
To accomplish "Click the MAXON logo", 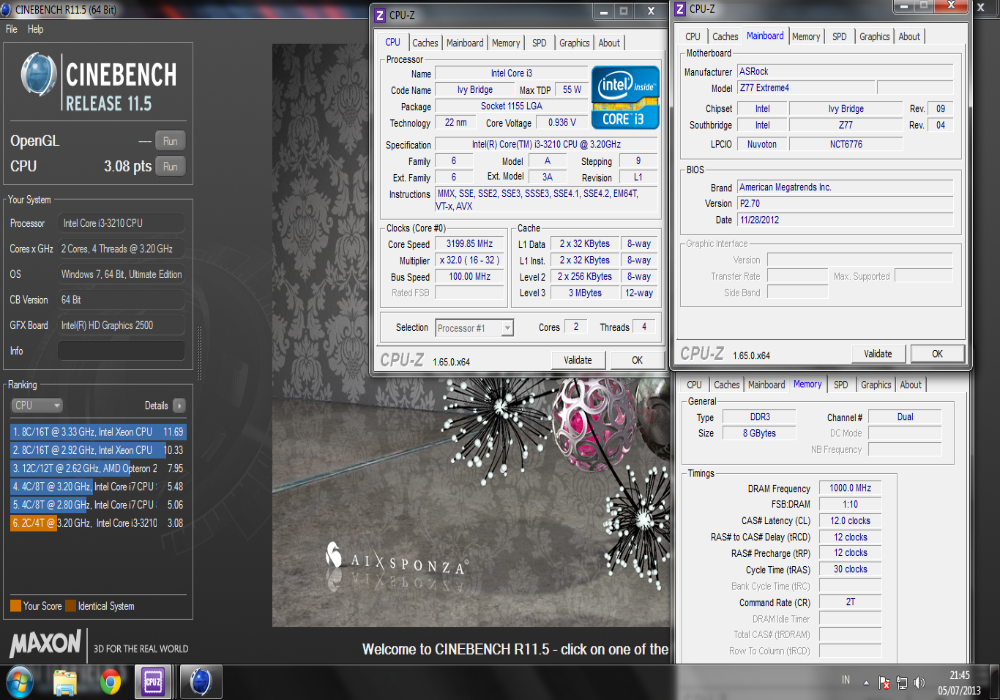I will (x=45, y=645).
